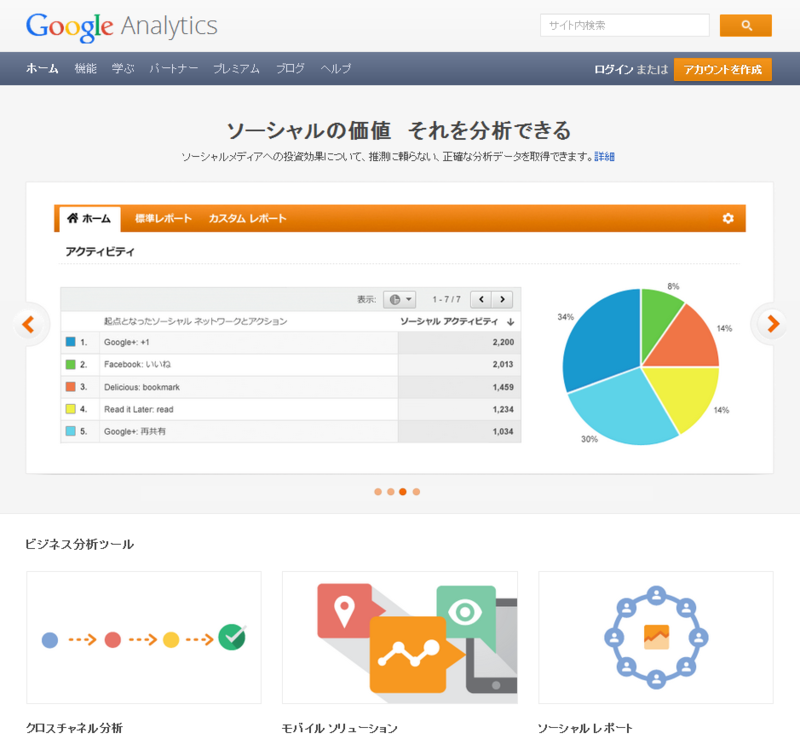Click the Google+: +1 row label
Screen dimensions: 800x739
[x=127, y=342]
